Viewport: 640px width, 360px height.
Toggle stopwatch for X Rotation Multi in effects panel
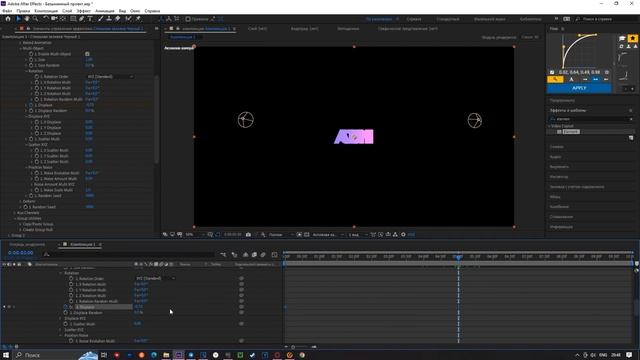[37, 82]
